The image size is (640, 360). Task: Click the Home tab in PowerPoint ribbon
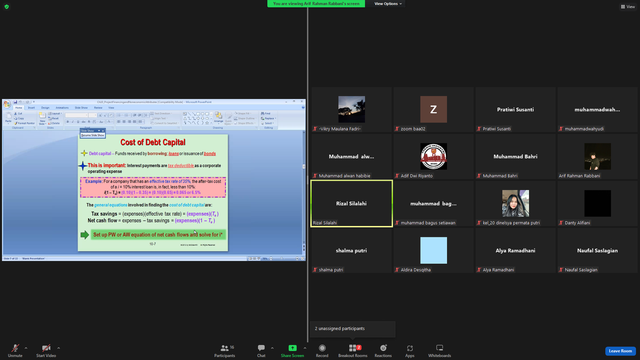[x=19, y=108]
